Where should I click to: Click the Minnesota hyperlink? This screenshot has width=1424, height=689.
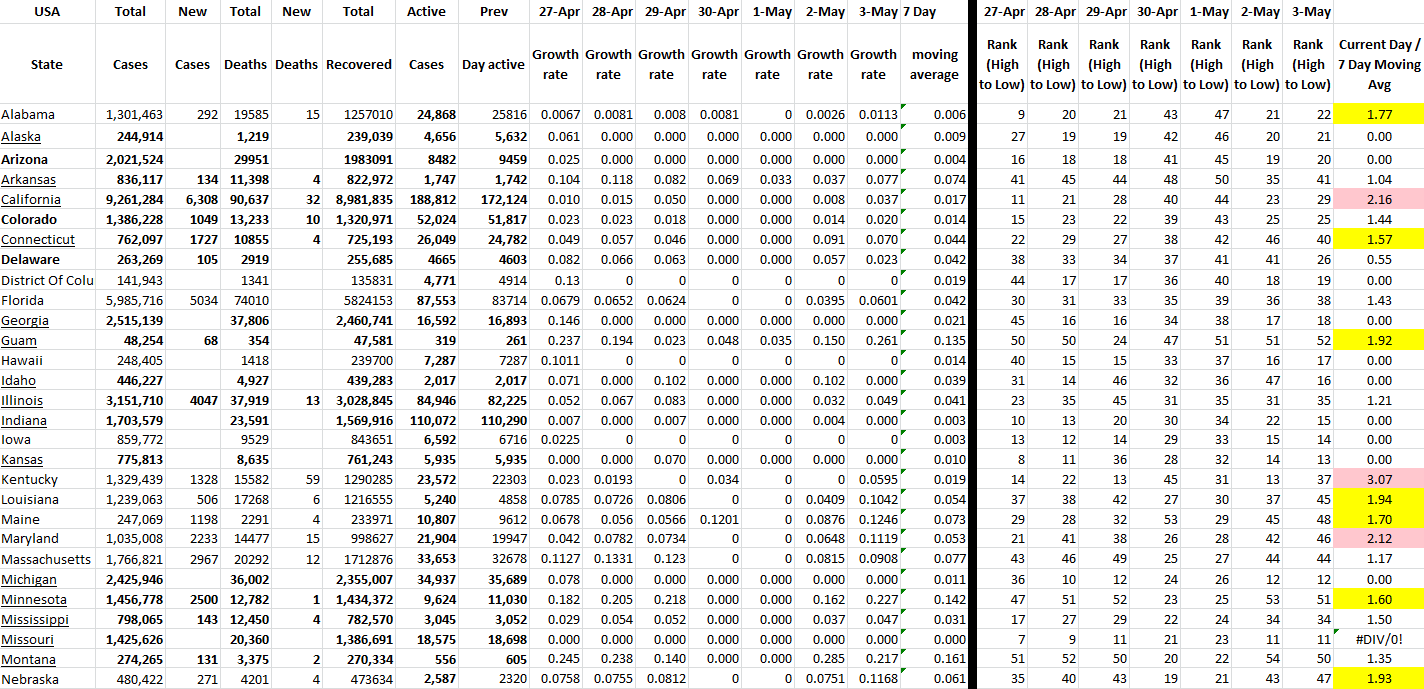[x=34, y=600]
